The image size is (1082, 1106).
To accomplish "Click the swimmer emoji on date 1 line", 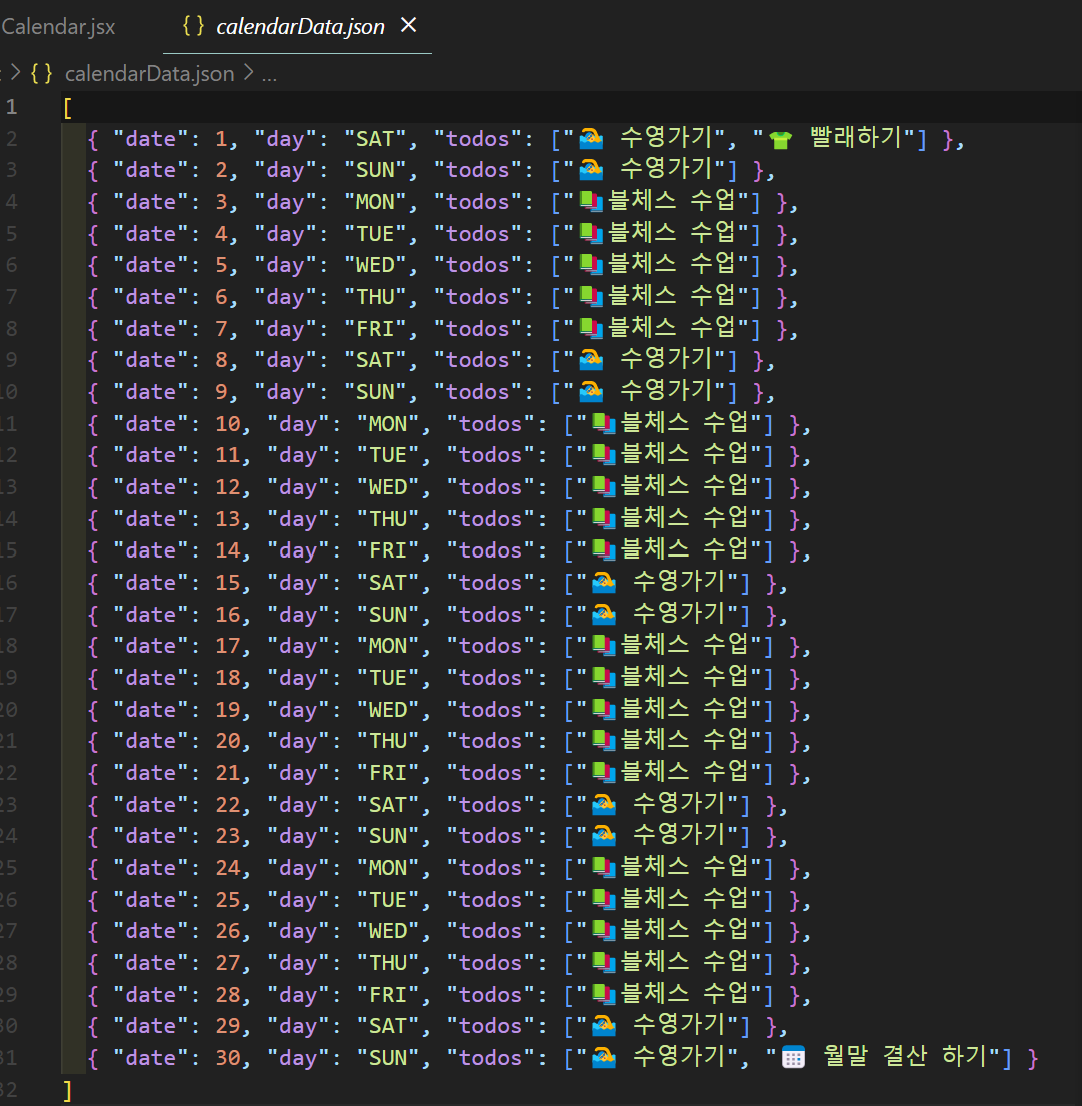I will (591, 139).
